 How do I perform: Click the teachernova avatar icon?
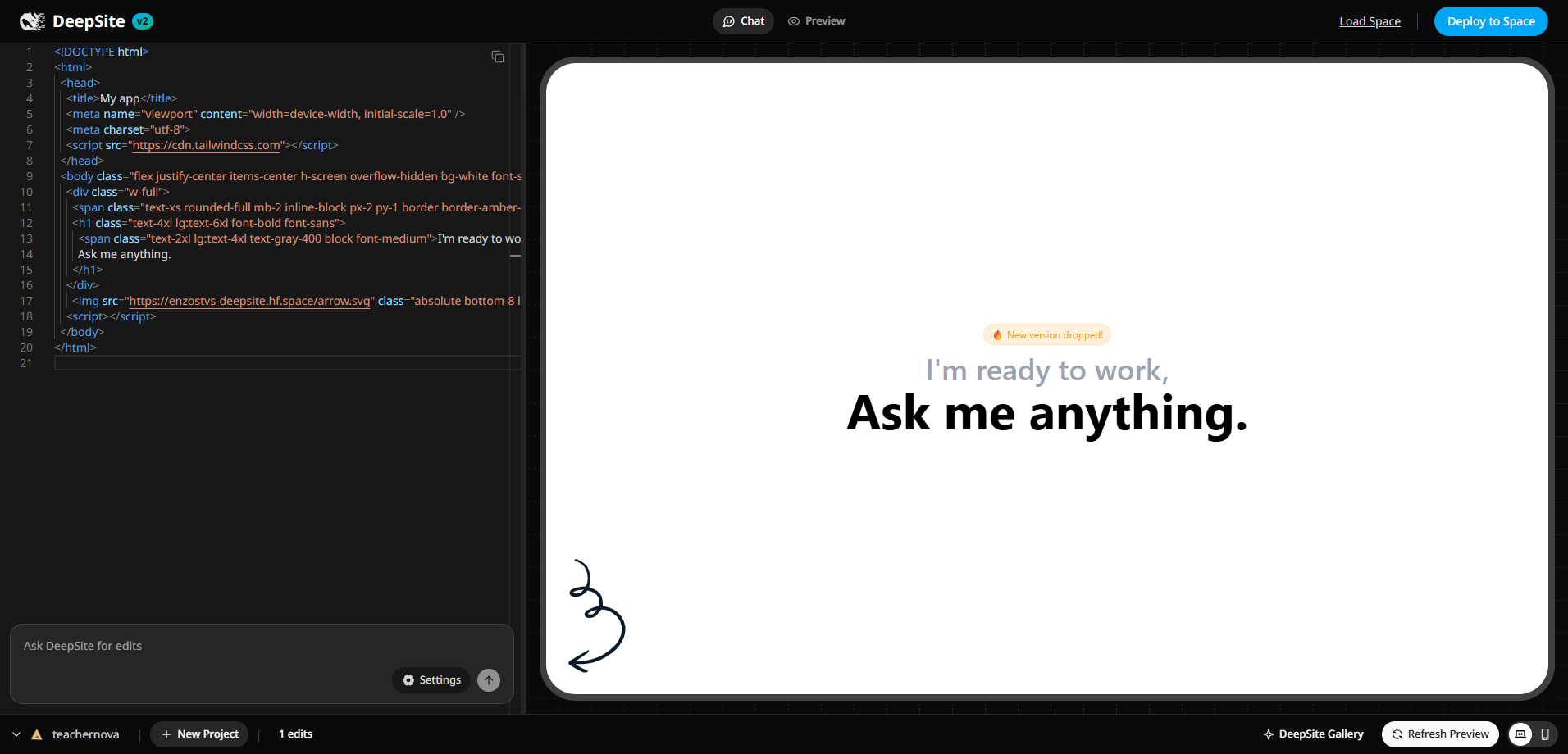click(x=37, y=734)
